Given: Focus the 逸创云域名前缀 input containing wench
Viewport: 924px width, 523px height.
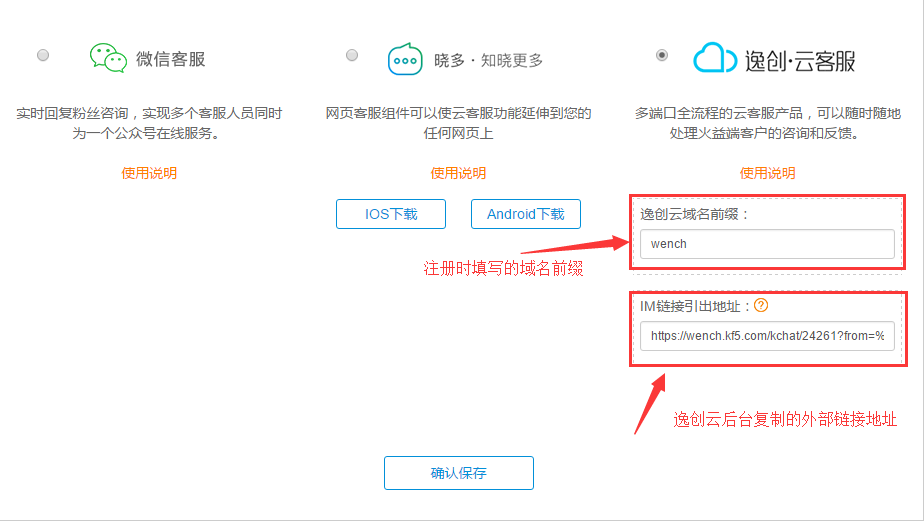Looking at the screenshot, I should click(x=767, y=244).
